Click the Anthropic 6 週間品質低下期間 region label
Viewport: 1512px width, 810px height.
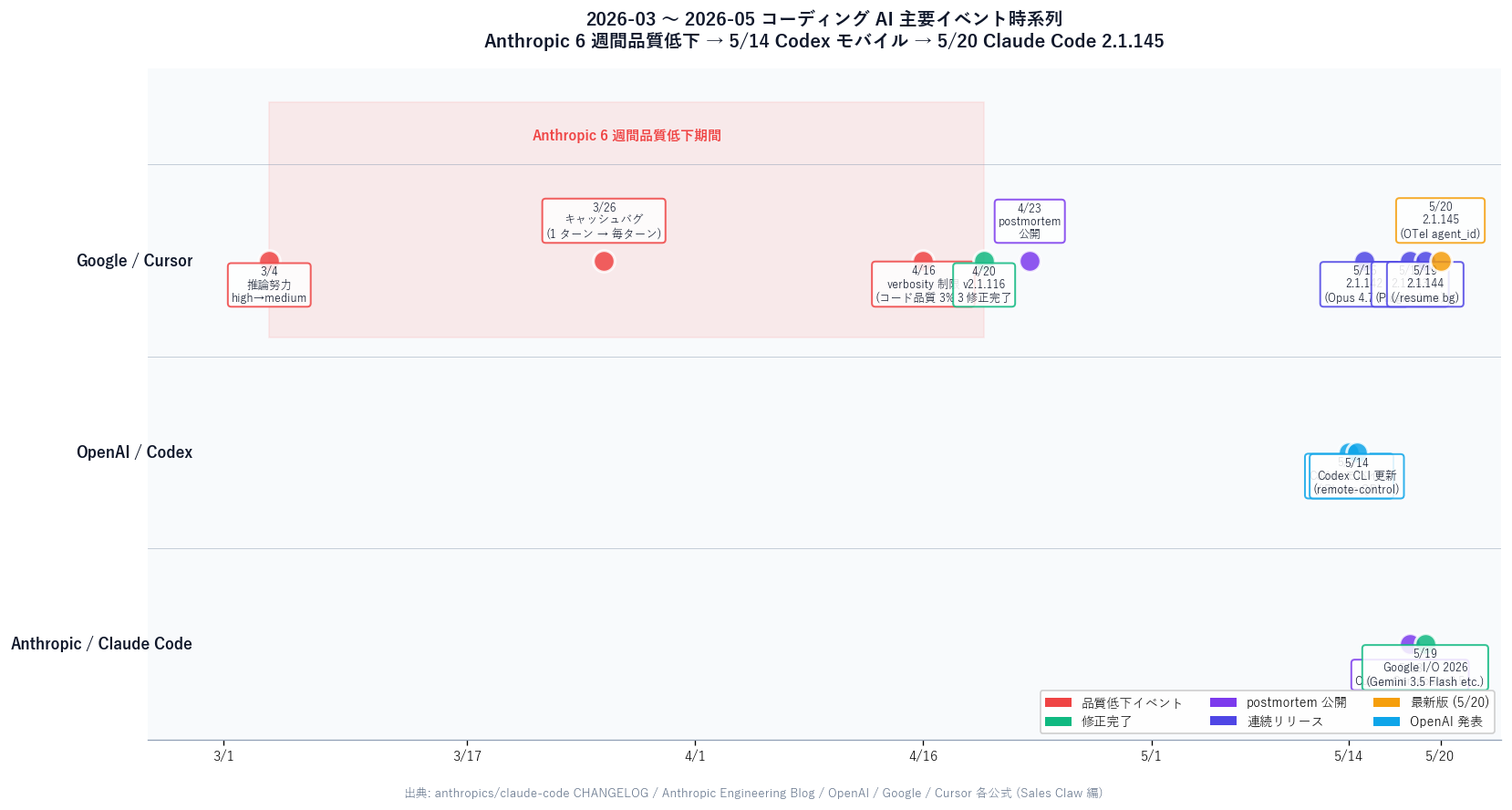(627, 136)
